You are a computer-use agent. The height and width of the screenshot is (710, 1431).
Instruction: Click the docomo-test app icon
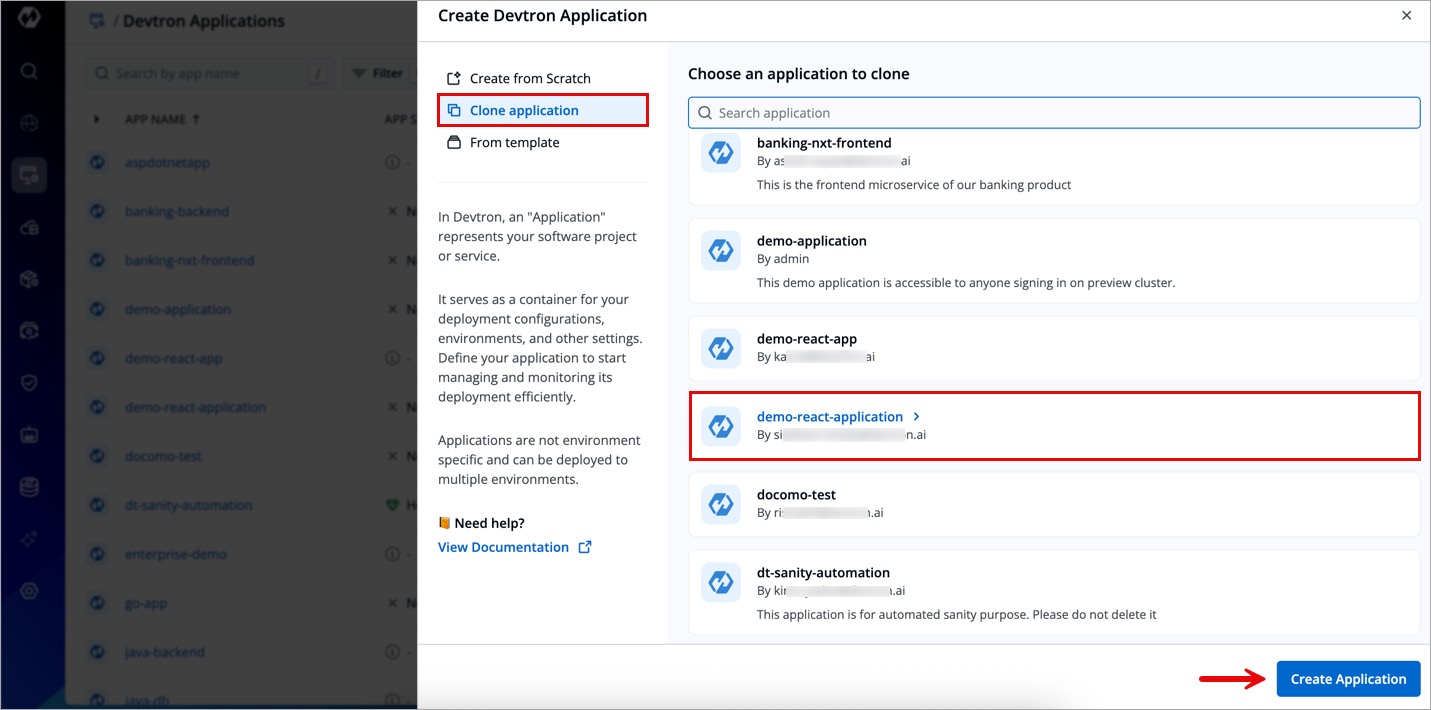tap(721, 505)
